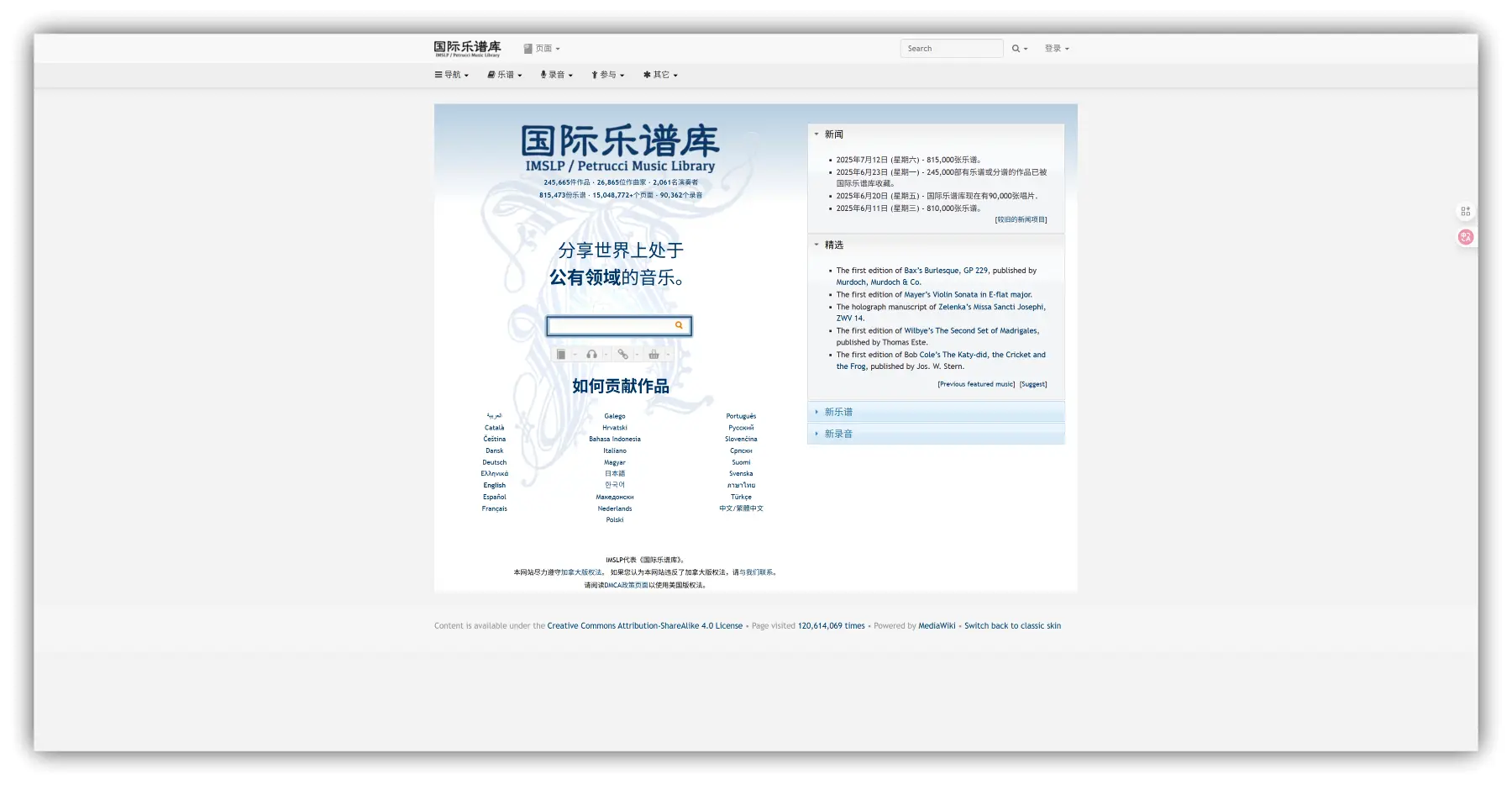Open Murdoch, Murdoch & Co. publisher link
The width and height of the screenshot is (1512, 785).
point(878,282)
